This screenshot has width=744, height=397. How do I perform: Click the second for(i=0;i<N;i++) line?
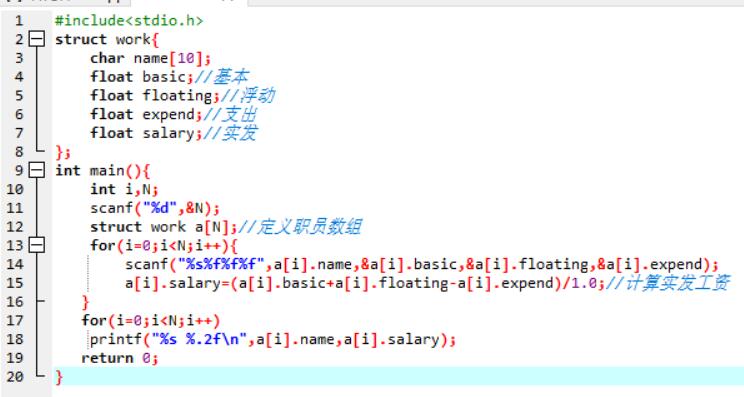point(151,321)
